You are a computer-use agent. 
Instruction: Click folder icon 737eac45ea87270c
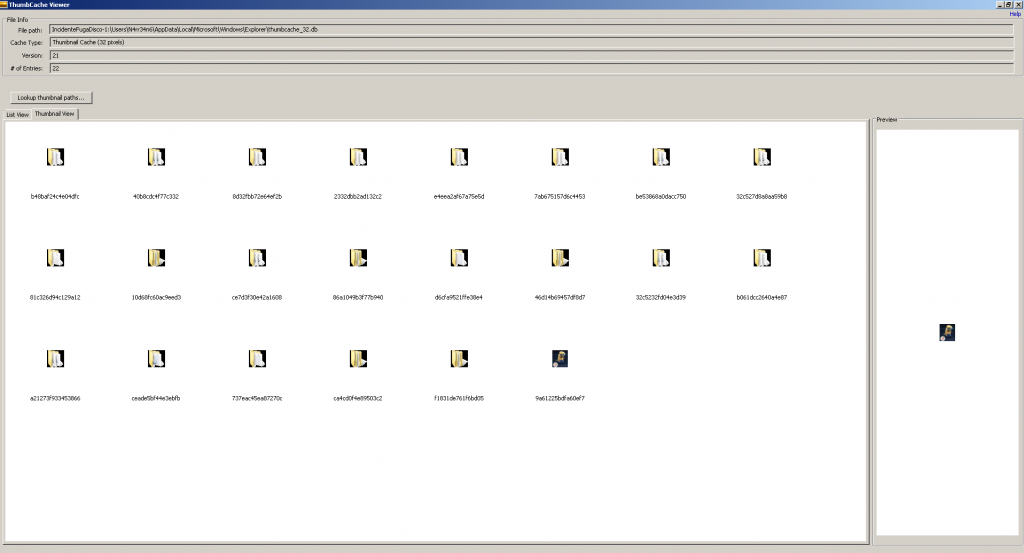pos(257,359)
